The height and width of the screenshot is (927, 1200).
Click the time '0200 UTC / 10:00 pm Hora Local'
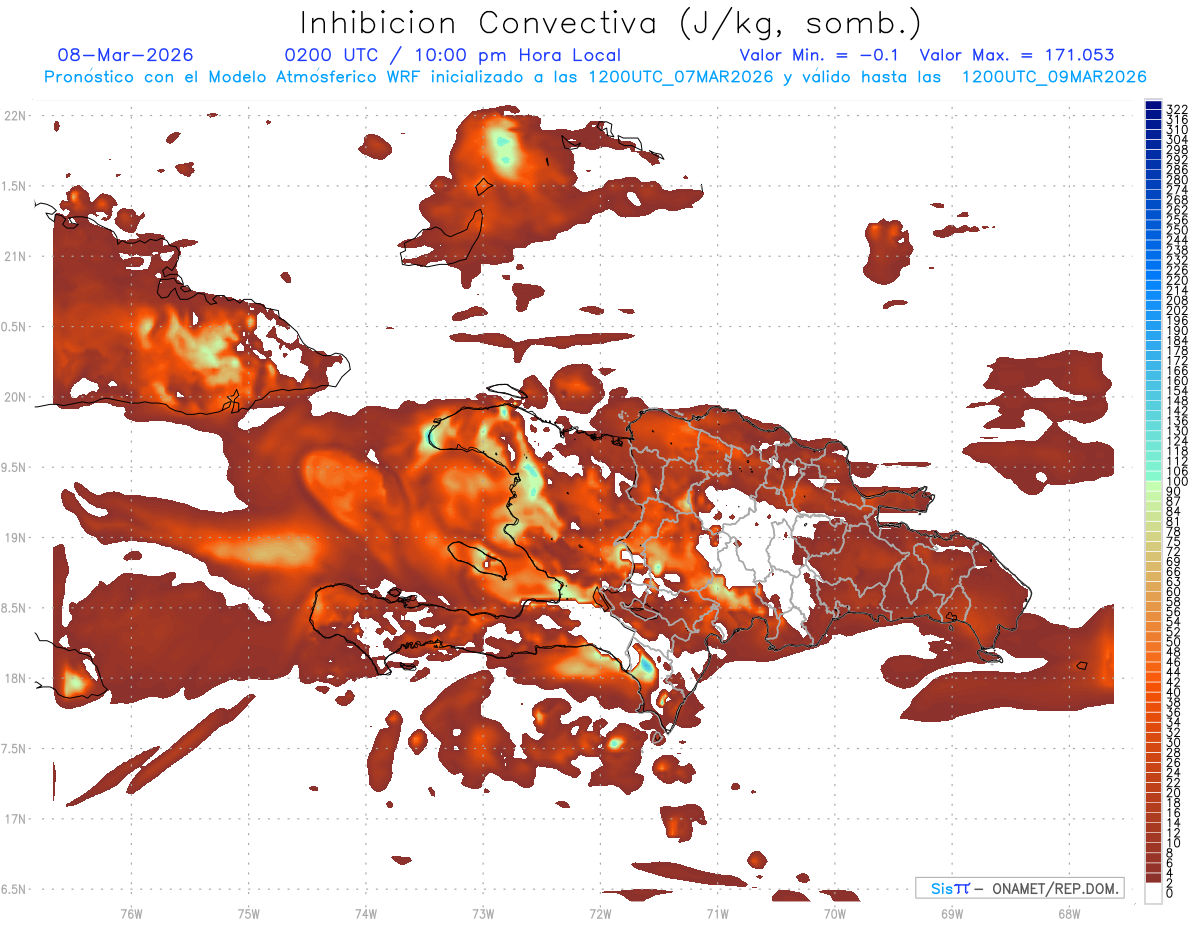point(453,56)
